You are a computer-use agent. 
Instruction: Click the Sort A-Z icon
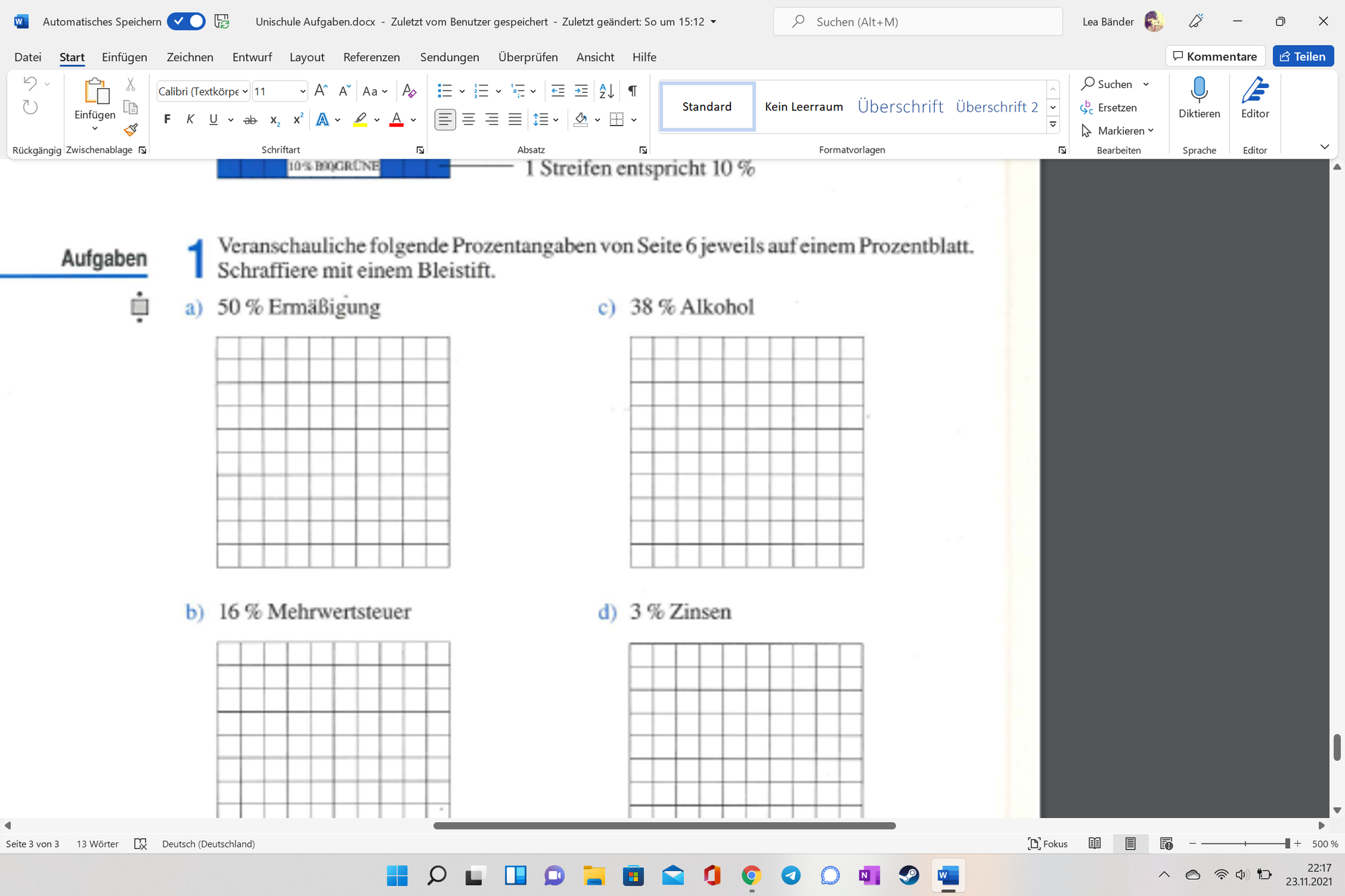tap(606, 91)
